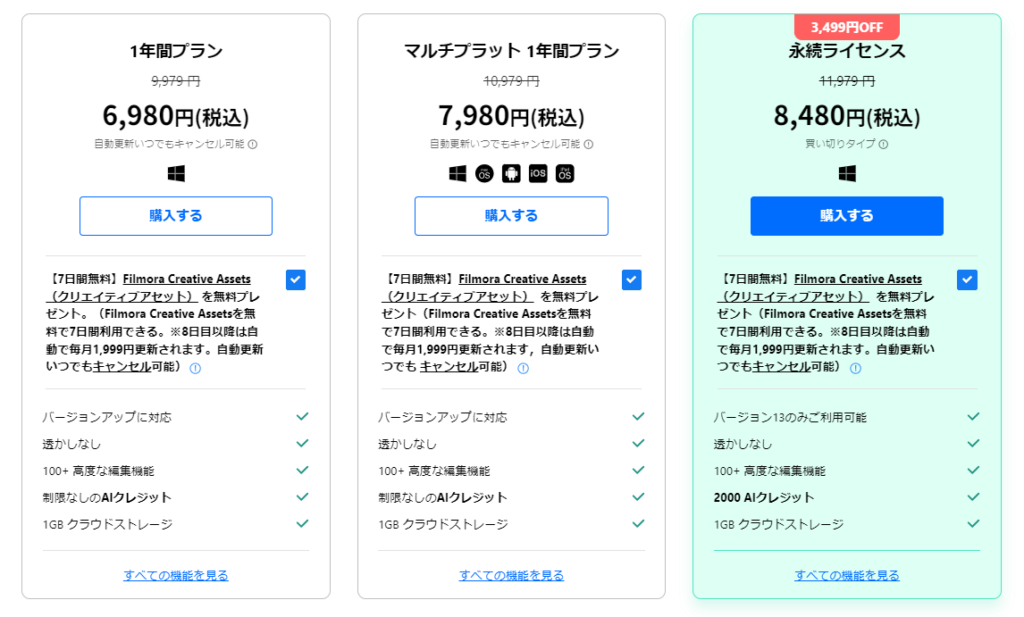Click 購入する for the 1年間プラン
The height and width of the screenshot is (617, 1024).
(176, 216)
